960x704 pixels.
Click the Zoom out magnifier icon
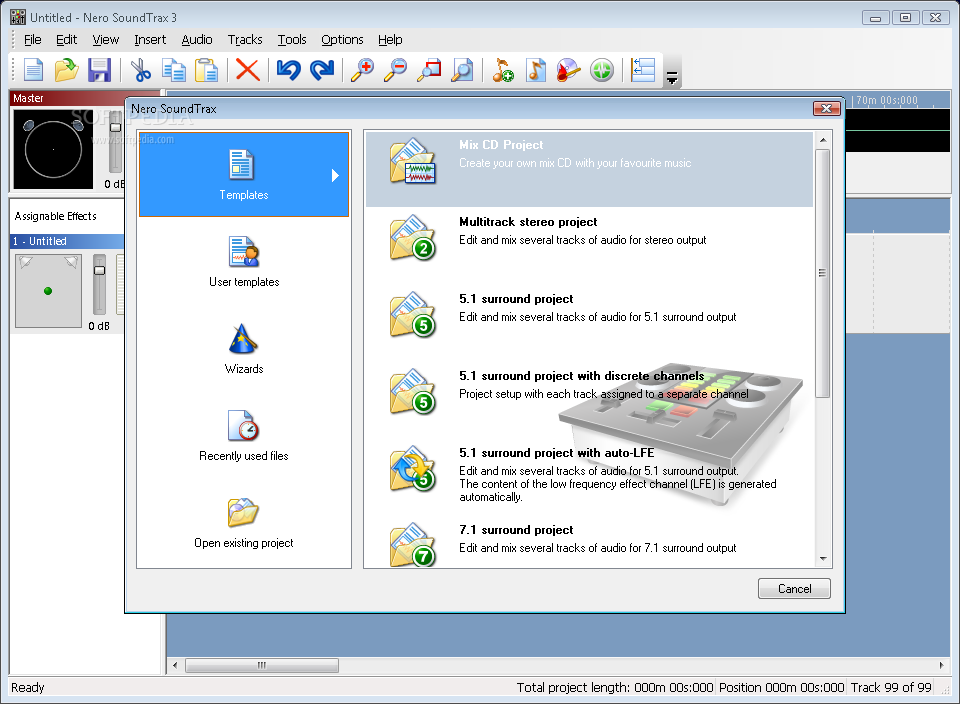coord(396,70)
